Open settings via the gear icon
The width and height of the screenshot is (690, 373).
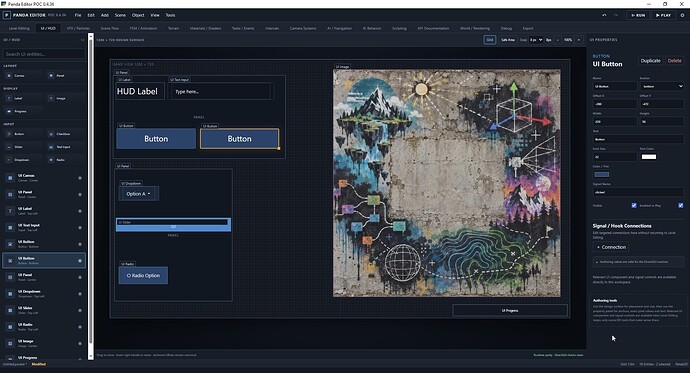click(683, 15)
